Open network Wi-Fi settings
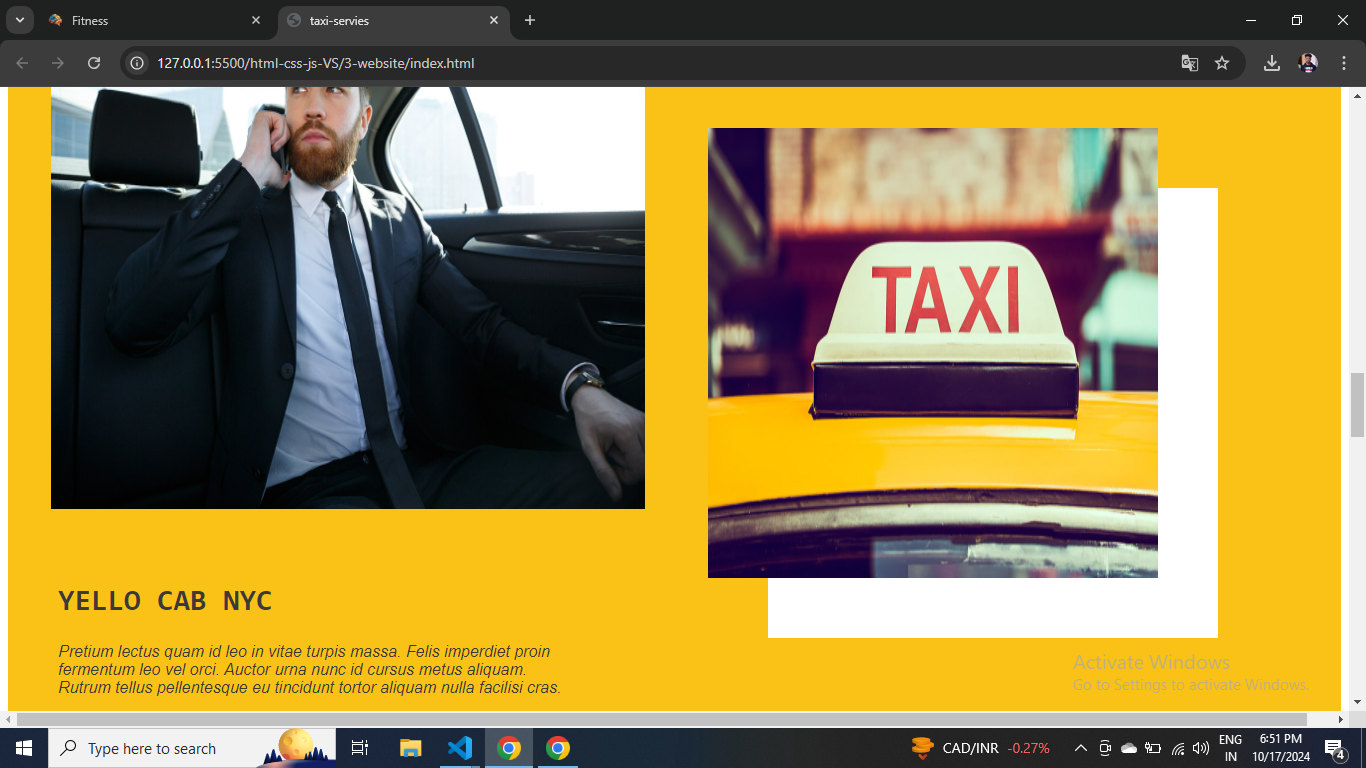1366x768 pixels. [x=1178, y=748]
